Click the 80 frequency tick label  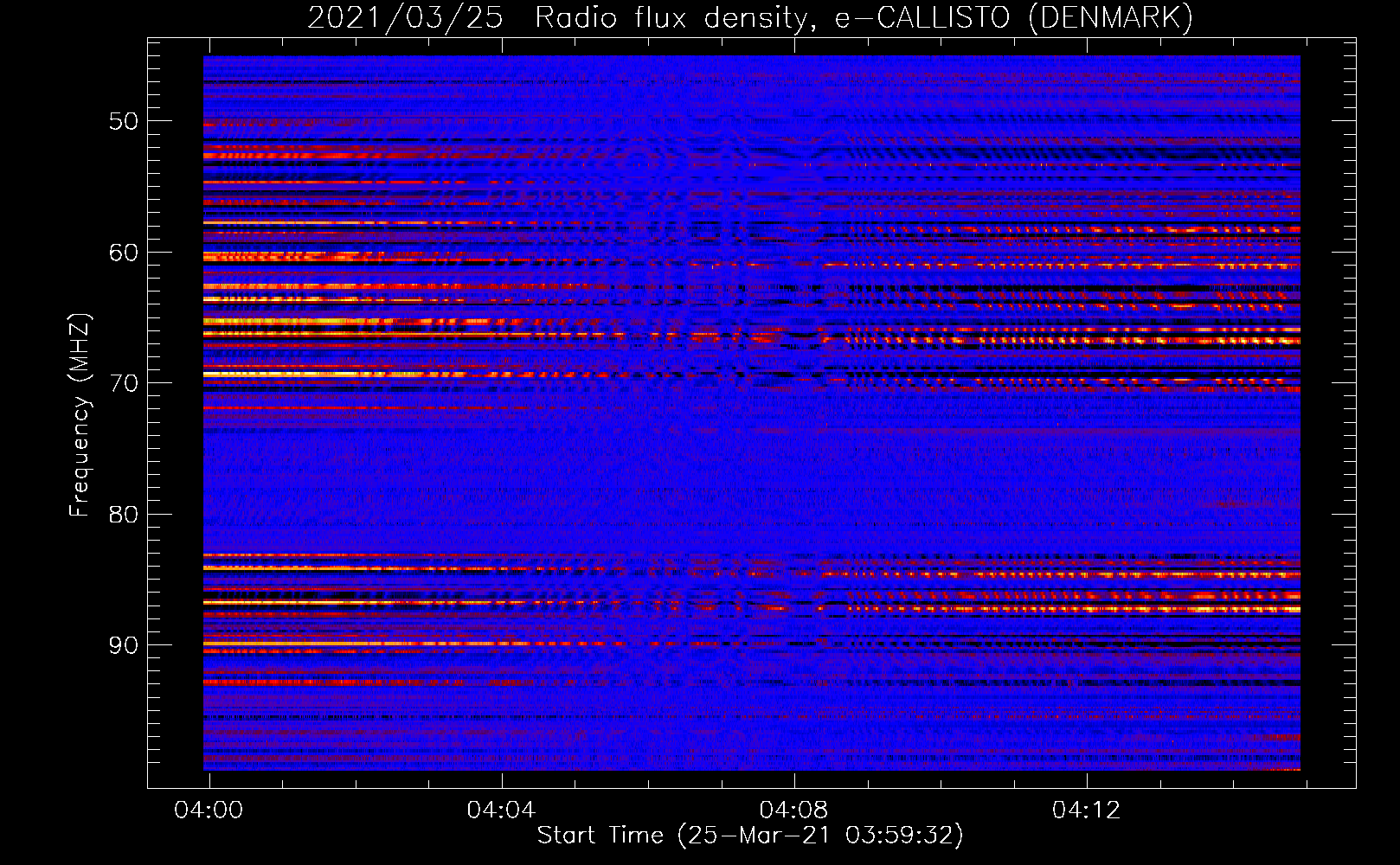[x=123, y=515]
